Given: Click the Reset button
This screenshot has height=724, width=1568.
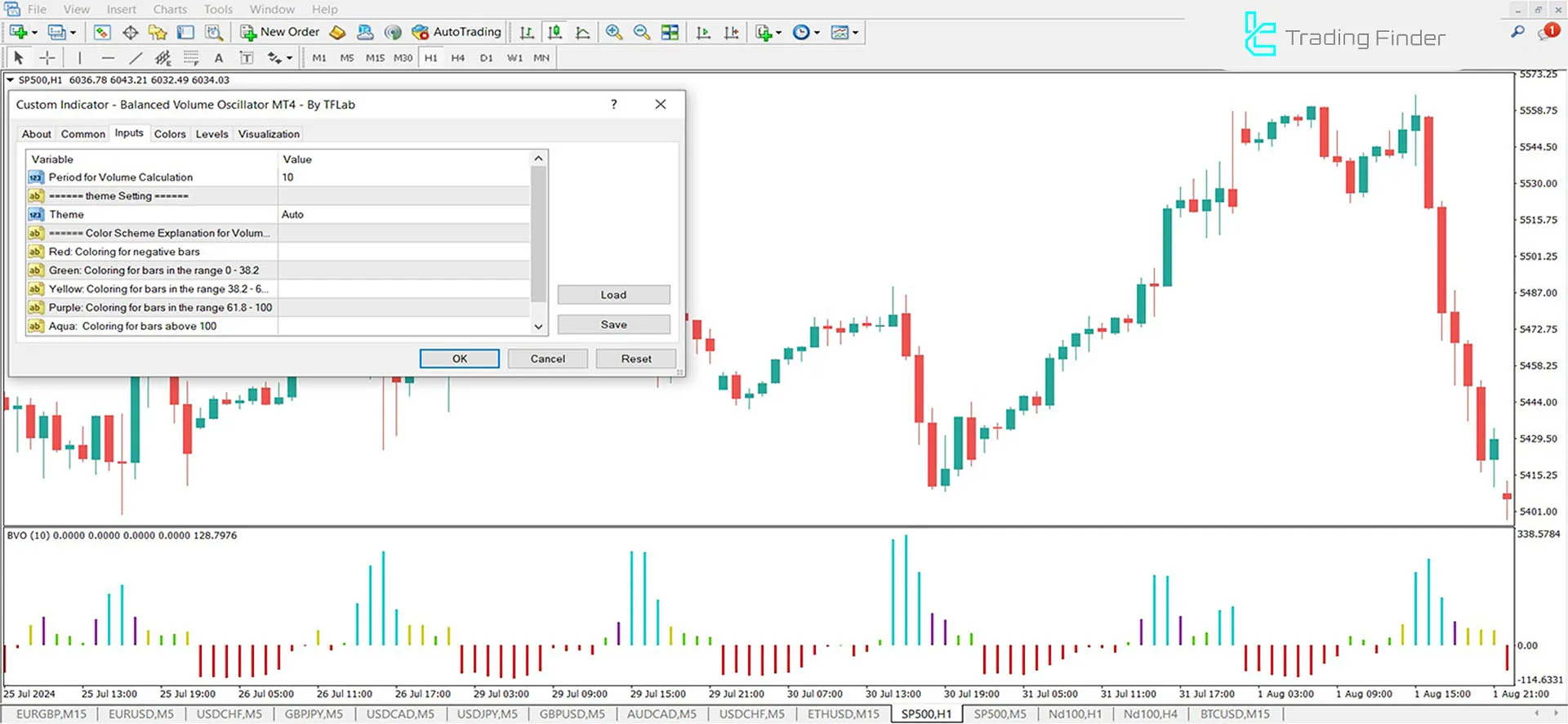Looking at the screenshot, I should click(x=635, y=359).
